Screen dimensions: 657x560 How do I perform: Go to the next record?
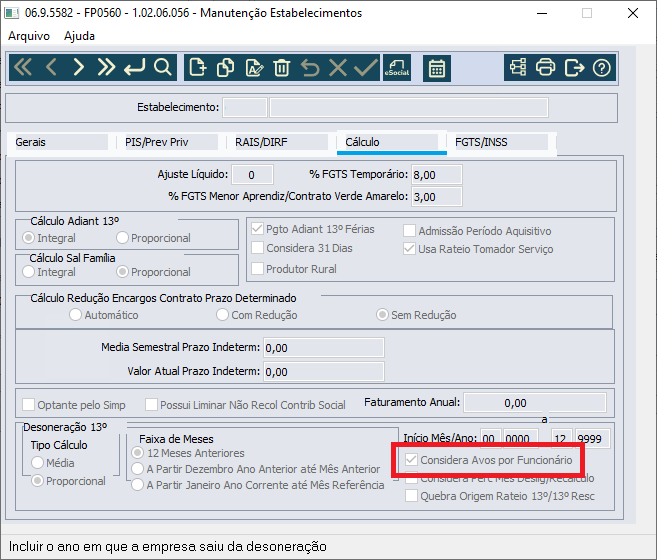(x=78, y=67)
